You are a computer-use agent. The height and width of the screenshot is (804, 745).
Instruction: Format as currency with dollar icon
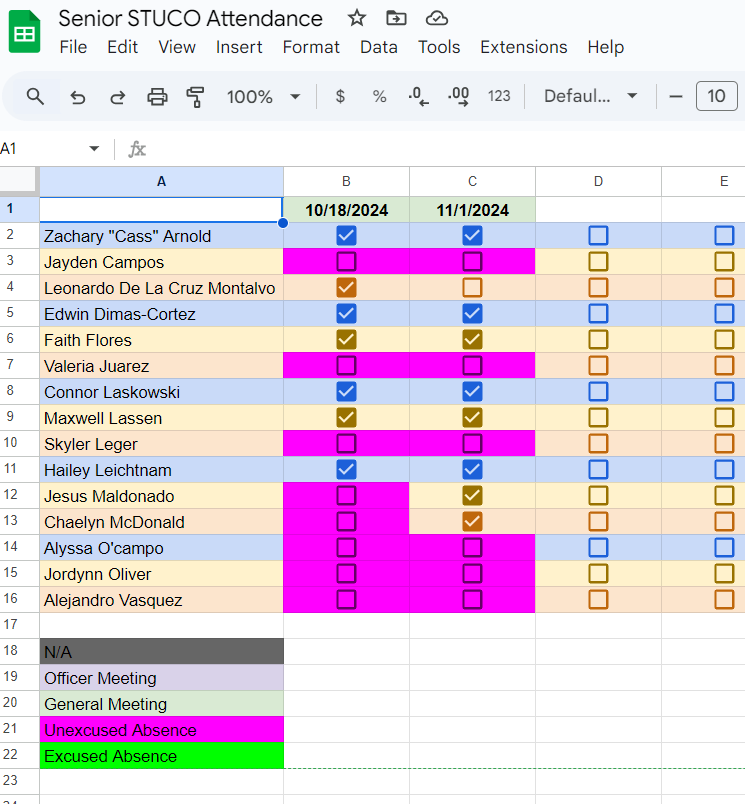click(x=340, y=96)
